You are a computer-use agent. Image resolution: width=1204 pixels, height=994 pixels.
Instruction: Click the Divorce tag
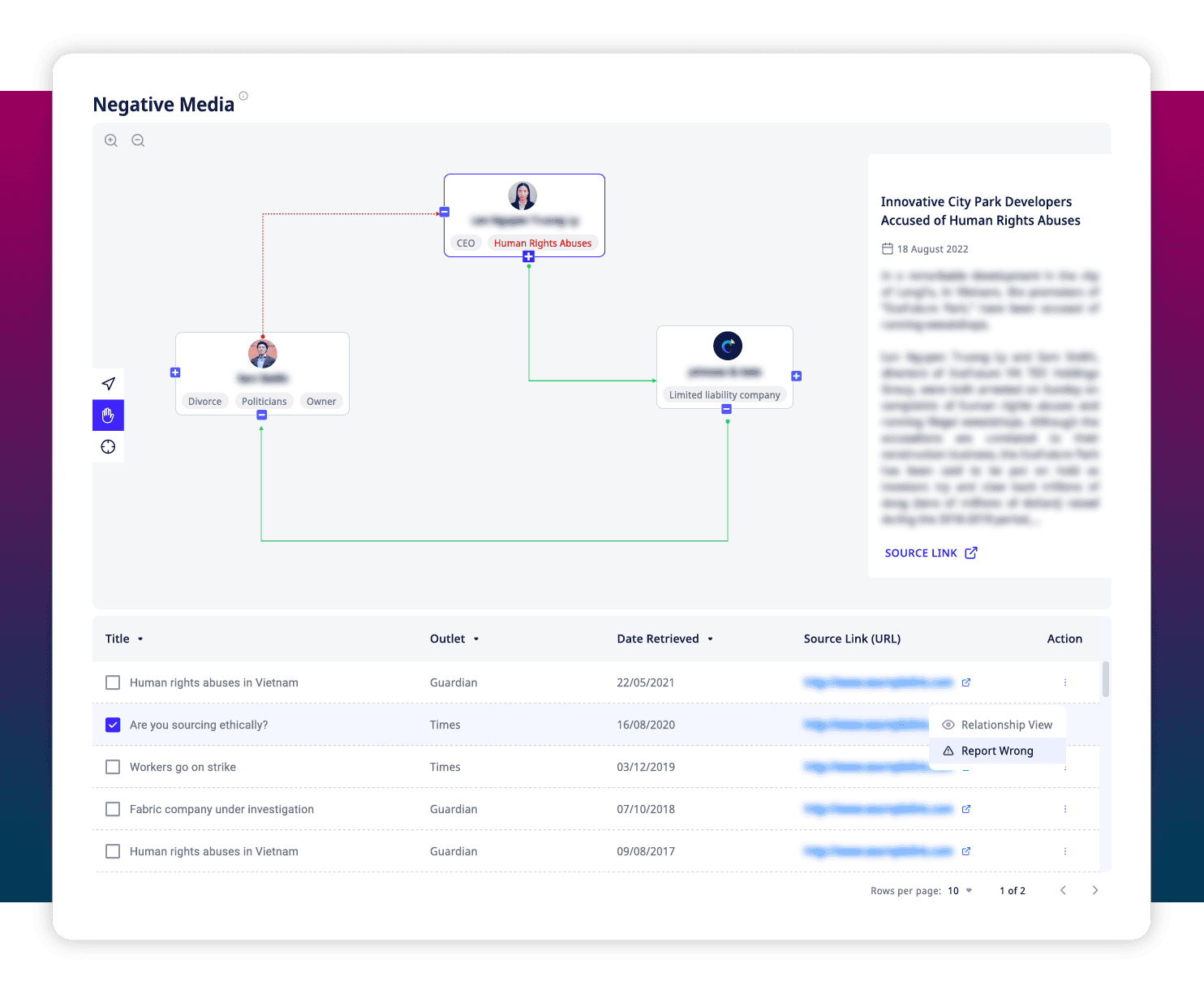click(x=205, y=402)
